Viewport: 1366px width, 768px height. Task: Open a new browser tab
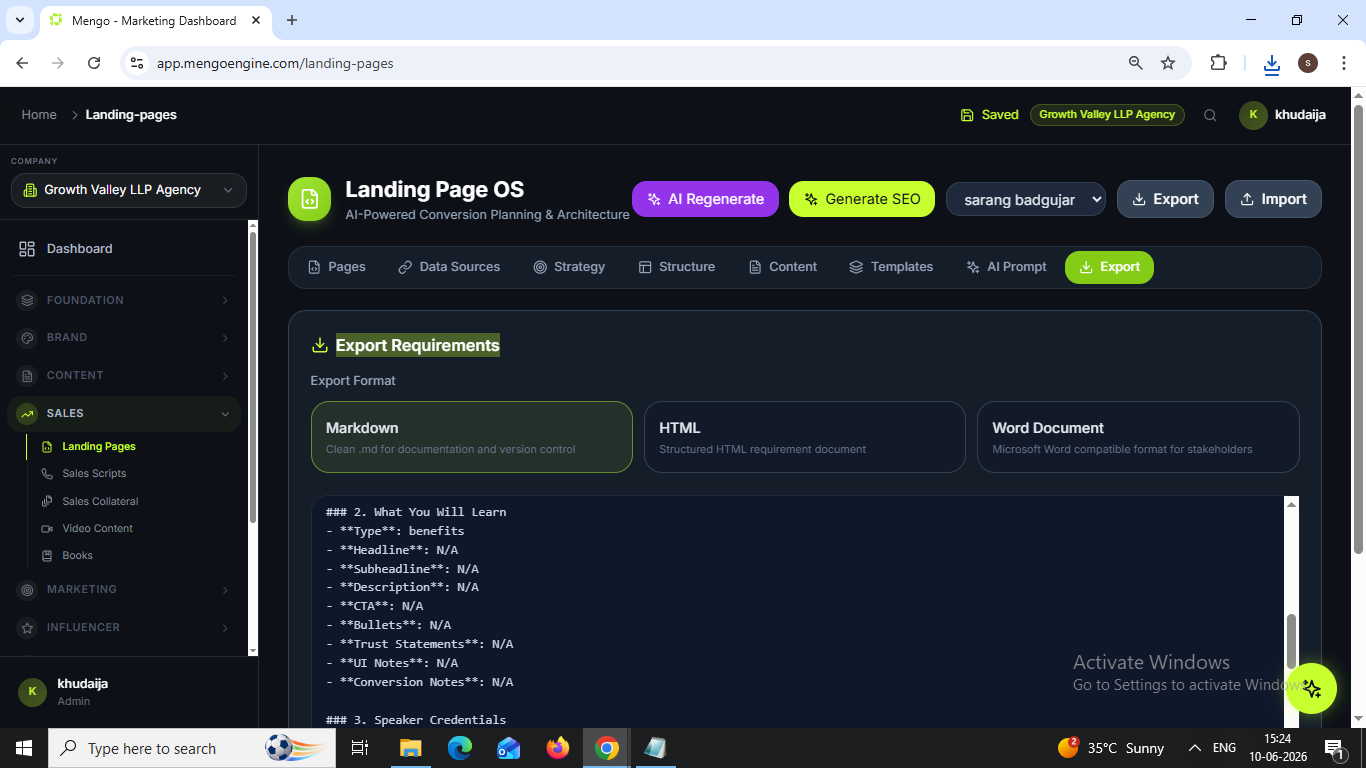tap(292, 20)
